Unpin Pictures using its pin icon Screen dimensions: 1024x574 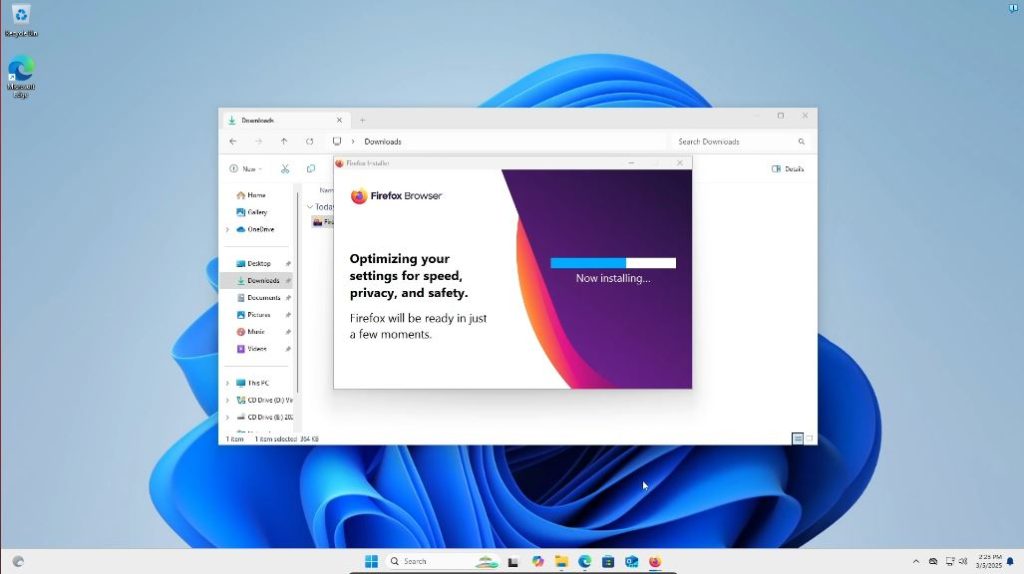click(288, 314)
